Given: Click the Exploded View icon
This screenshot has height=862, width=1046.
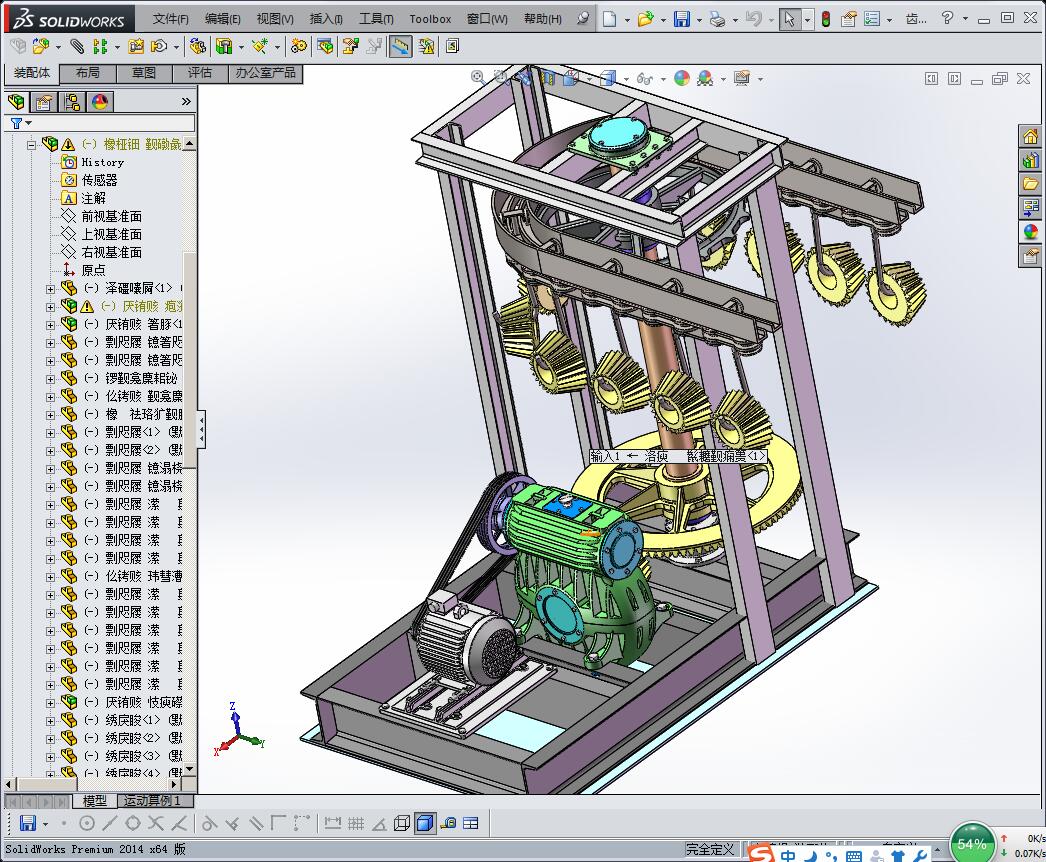Looking at the screenshot, I should [351, 46].
